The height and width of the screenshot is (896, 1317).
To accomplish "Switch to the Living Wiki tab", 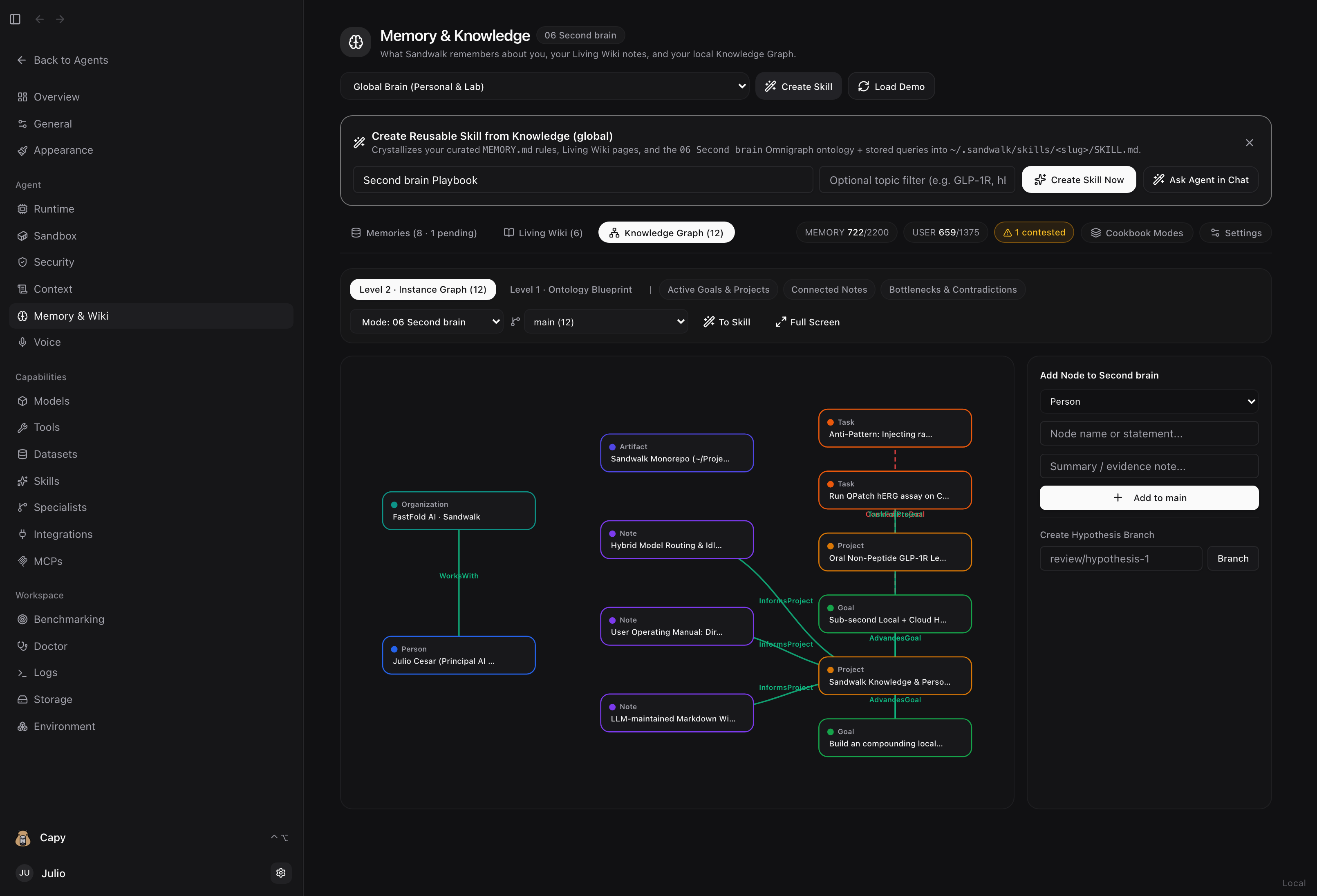I will [544, 233].
